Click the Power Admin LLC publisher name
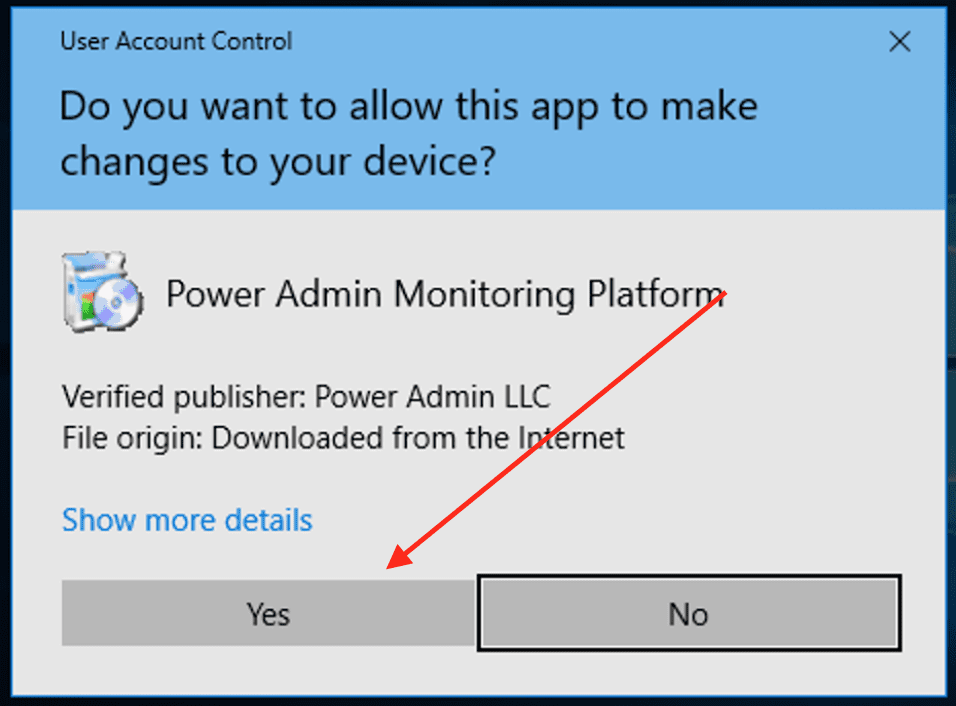 pos(432,396)
